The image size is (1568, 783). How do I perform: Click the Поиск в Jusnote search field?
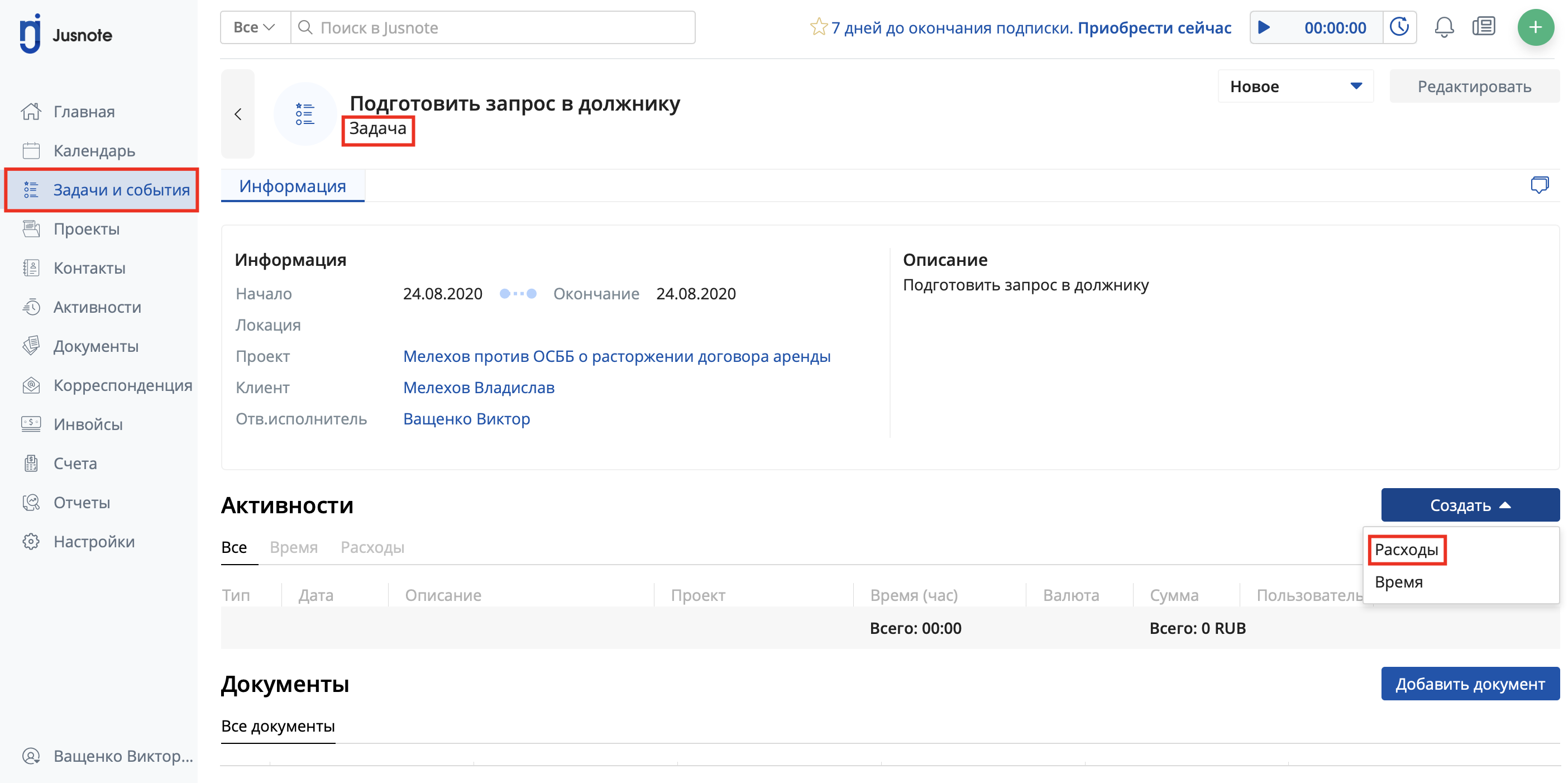pos(493,27)
